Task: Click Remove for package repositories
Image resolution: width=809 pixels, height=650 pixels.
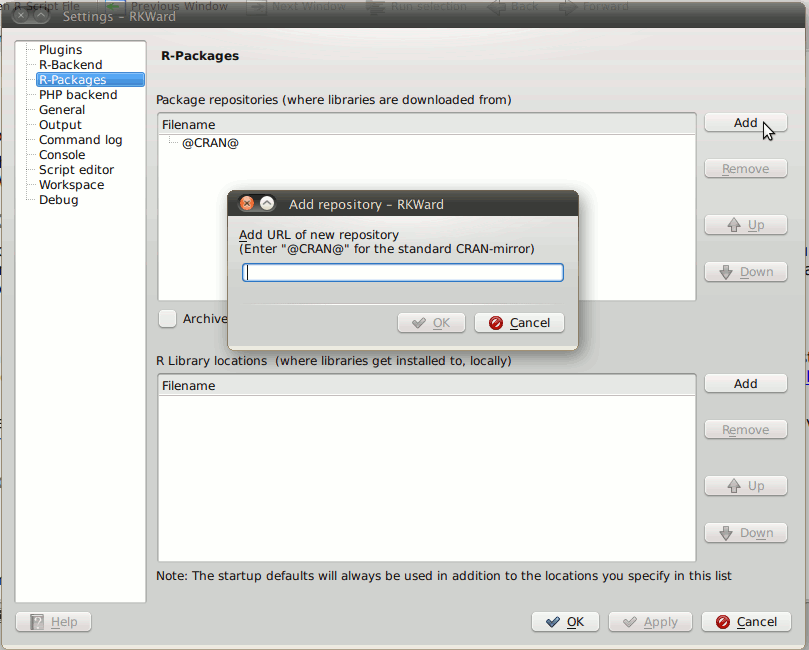Action: pos(746,169)
